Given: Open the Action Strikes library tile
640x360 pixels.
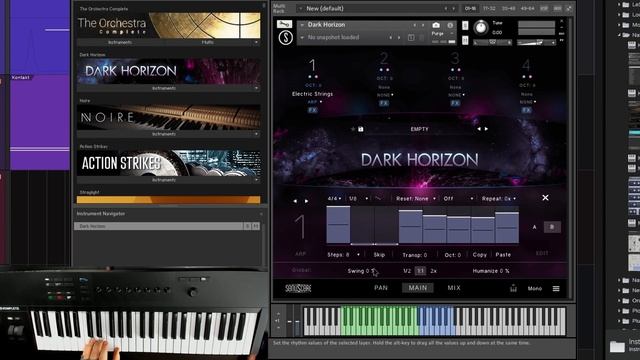Looking at the screenshot, I should tap(169, 163).
